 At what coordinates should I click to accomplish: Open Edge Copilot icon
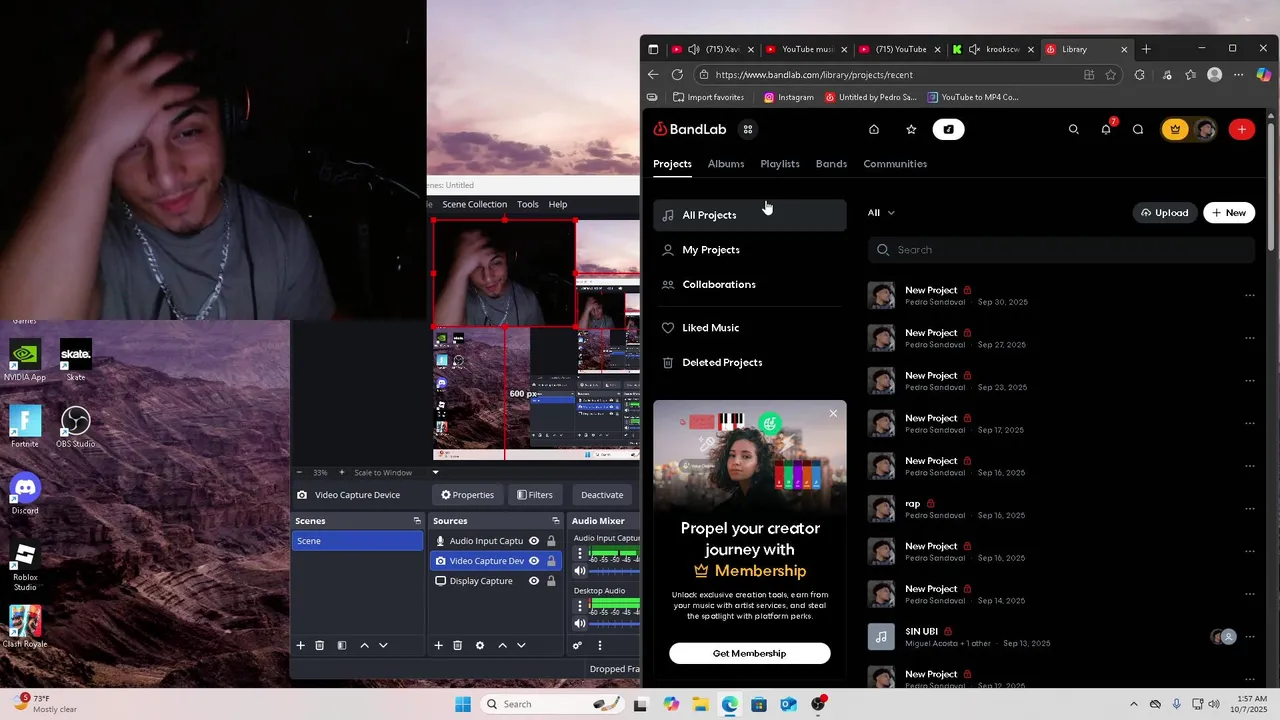[1264, 74]
